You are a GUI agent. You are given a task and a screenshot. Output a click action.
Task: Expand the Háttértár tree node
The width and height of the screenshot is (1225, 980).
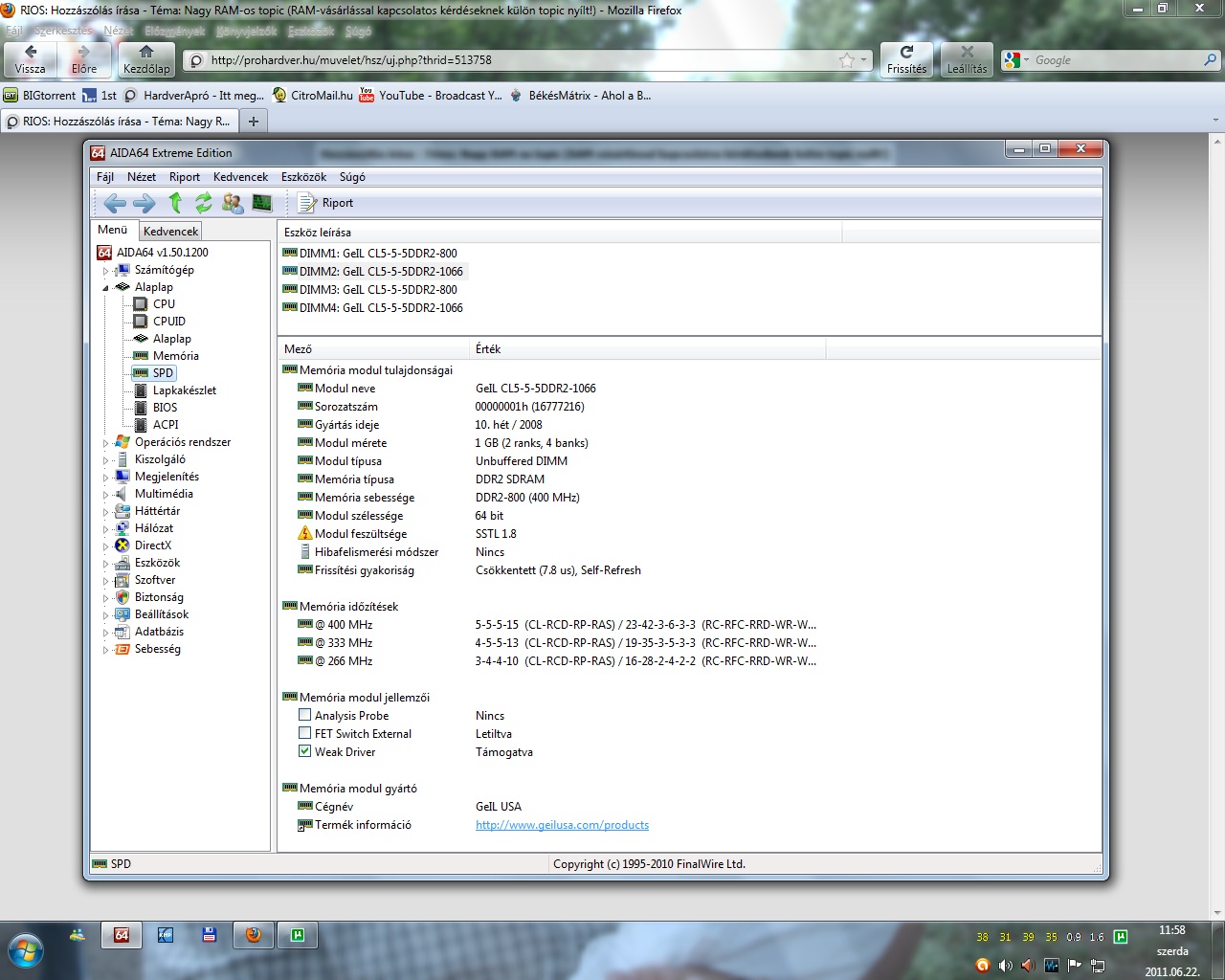(106, 512)
